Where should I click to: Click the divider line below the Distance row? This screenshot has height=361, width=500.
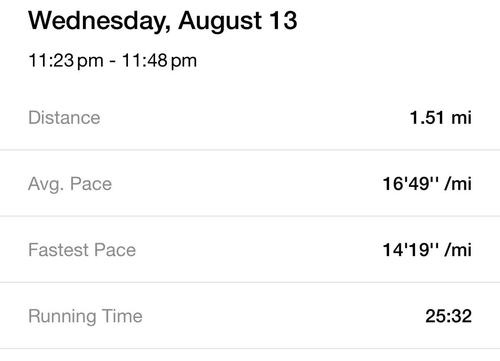[250, 150]
